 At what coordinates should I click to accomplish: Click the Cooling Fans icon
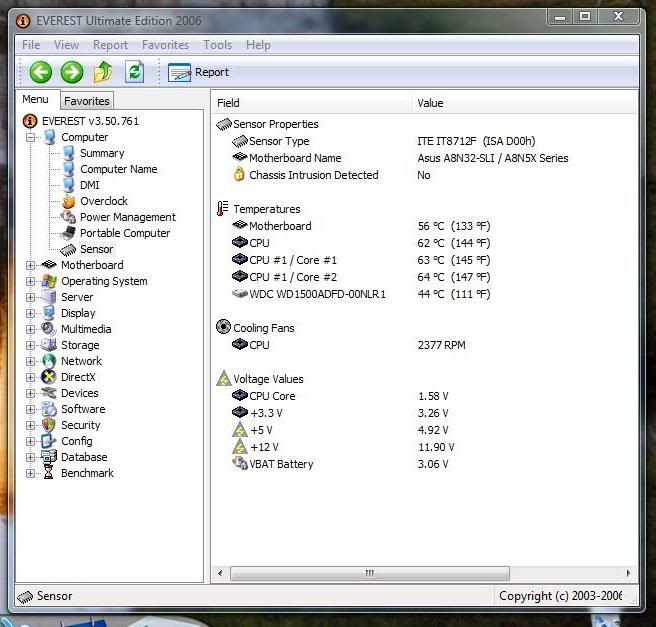click(x=223, y=327)
